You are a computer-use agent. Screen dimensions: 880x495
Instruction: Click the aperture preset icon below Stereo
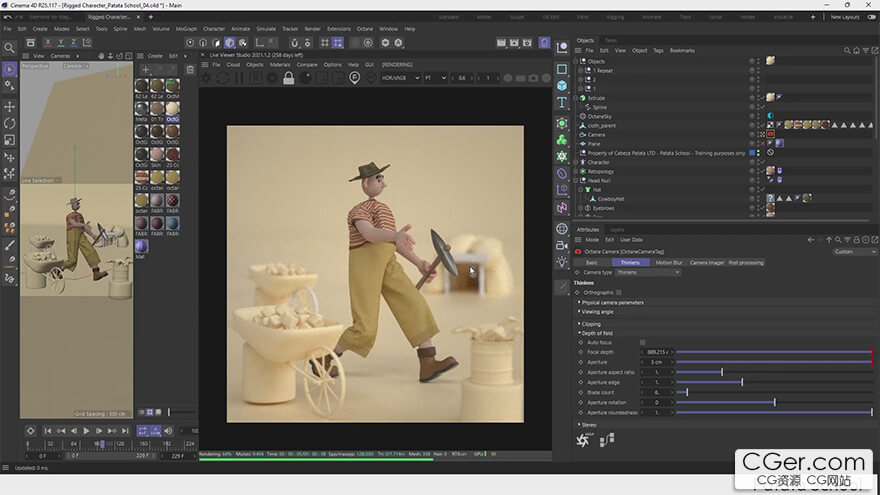pos(583,440)
